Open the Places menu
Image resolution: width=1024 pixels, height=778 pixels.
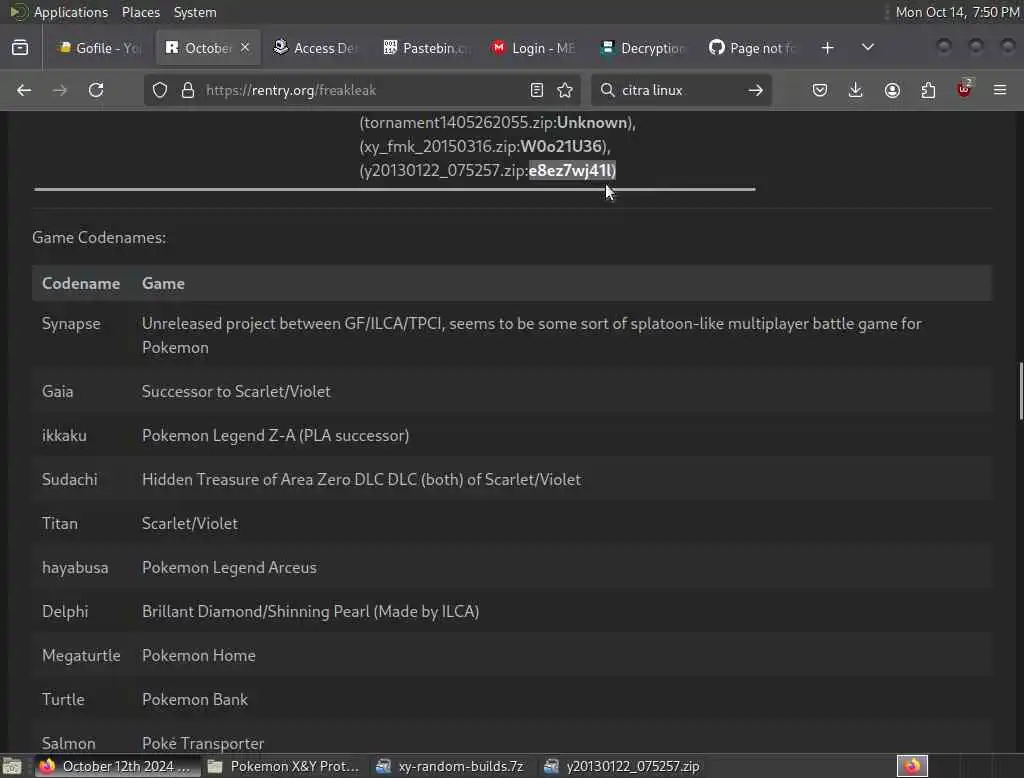140,12
